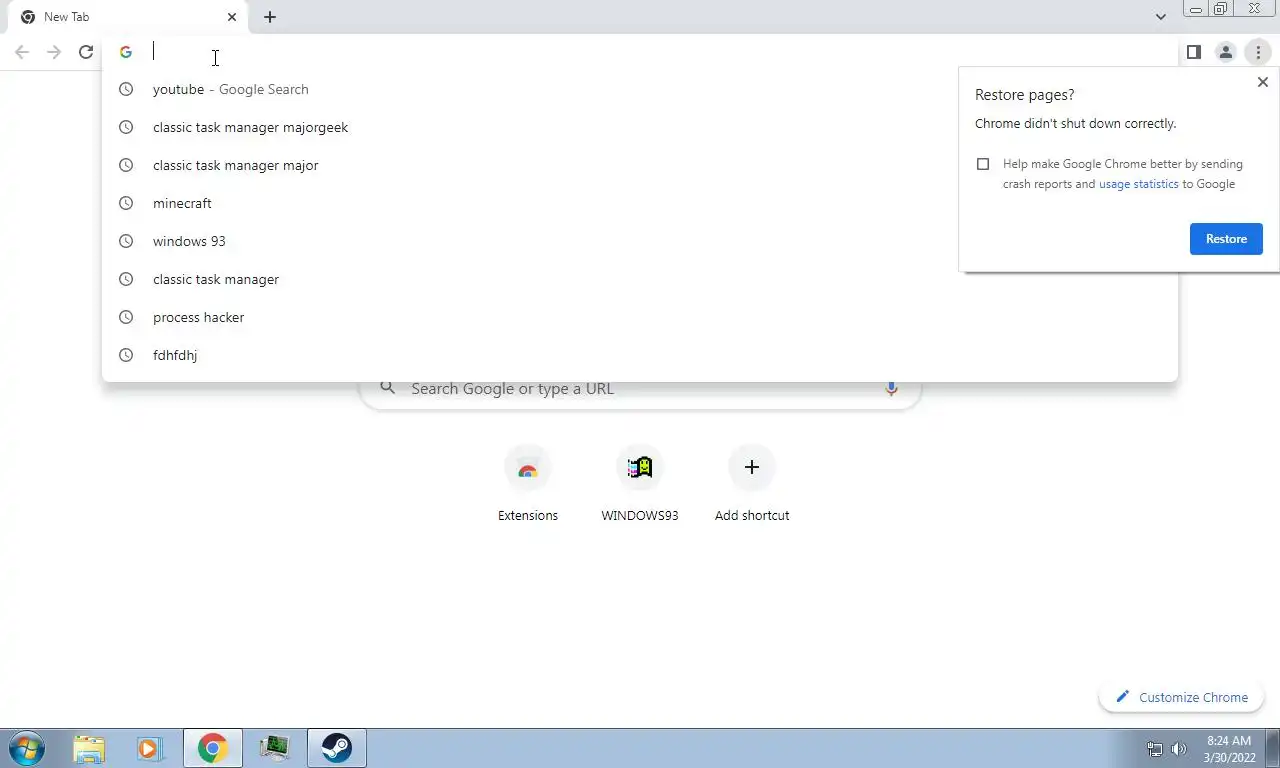Image resolution: width=1280 pixels, height=768 pixels.
Task: Select the fdhfdhj suggestion
Action: coord(640,355)
